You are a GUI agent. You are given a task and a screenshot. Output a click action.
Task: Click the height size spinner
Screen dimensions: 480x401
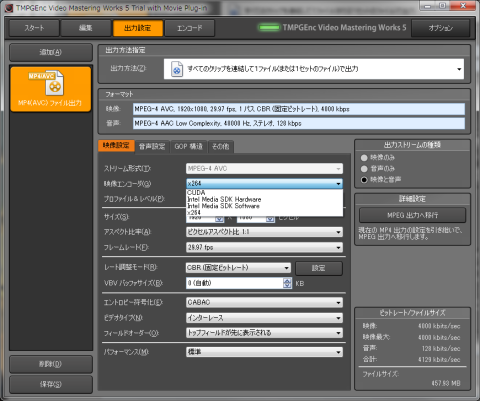270,219
